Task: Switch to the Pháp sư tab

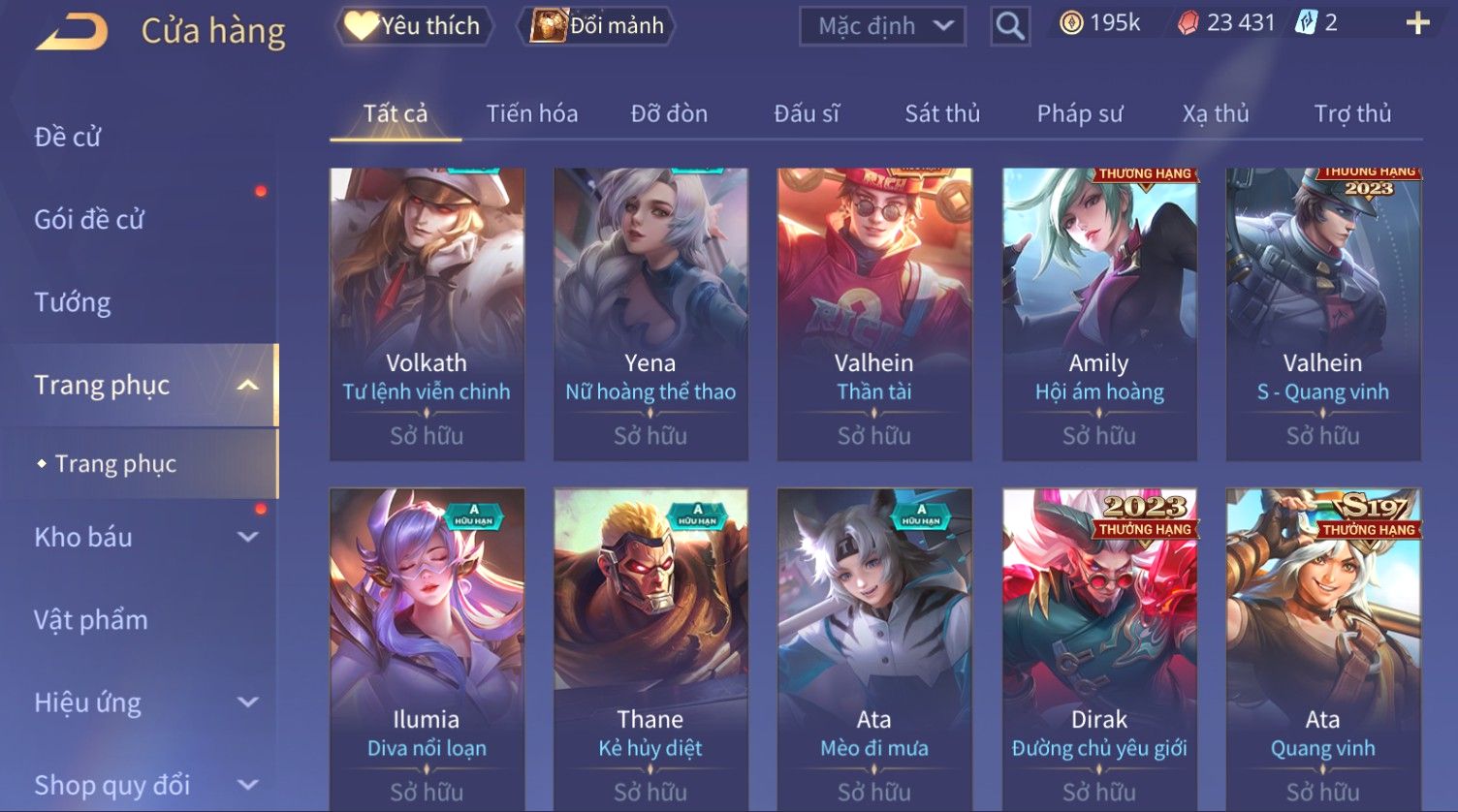Action: [1079, 114]
